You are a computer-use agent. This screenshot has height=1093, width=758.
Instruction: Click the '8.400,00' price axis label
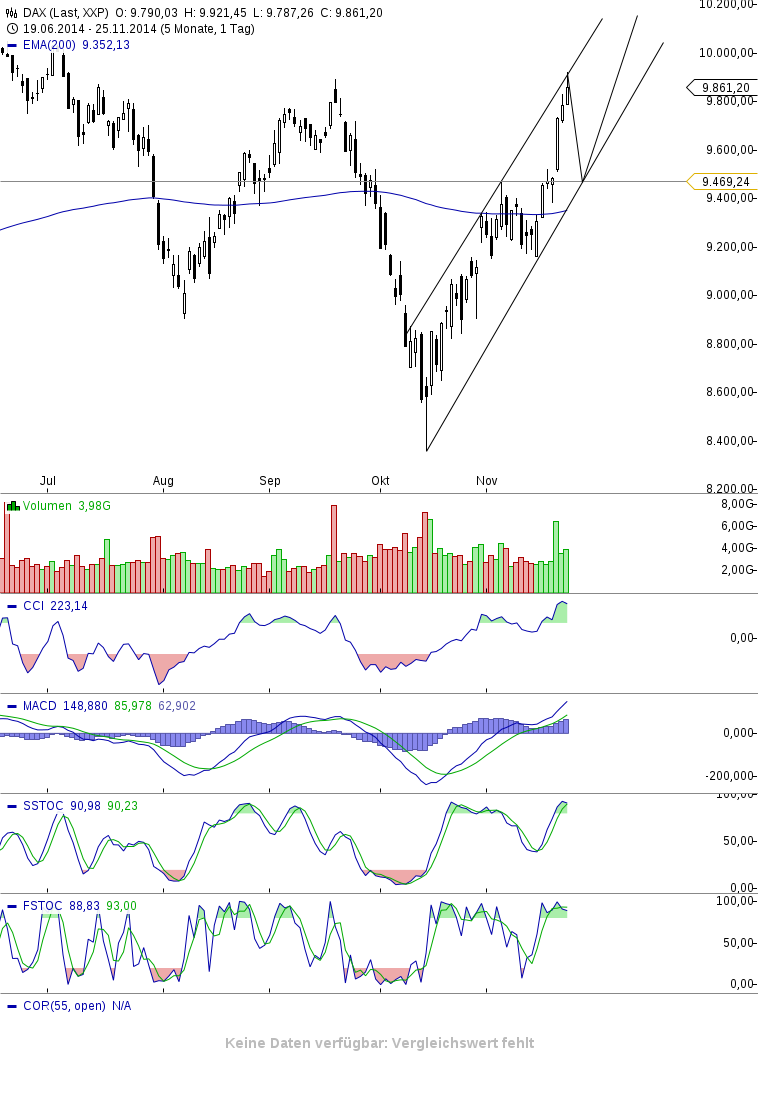click(x=729, y=441)
